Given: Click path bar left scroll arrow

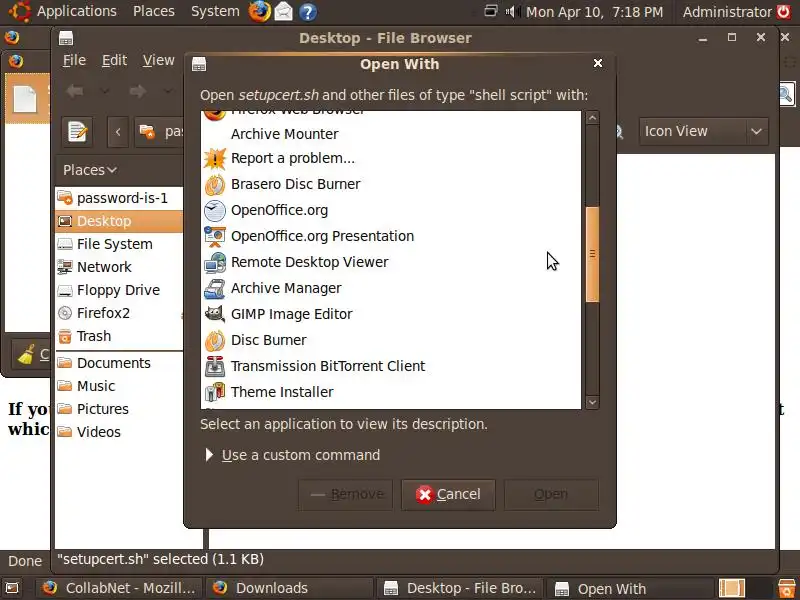Looking at the screenshot, I should coord(118,132).
